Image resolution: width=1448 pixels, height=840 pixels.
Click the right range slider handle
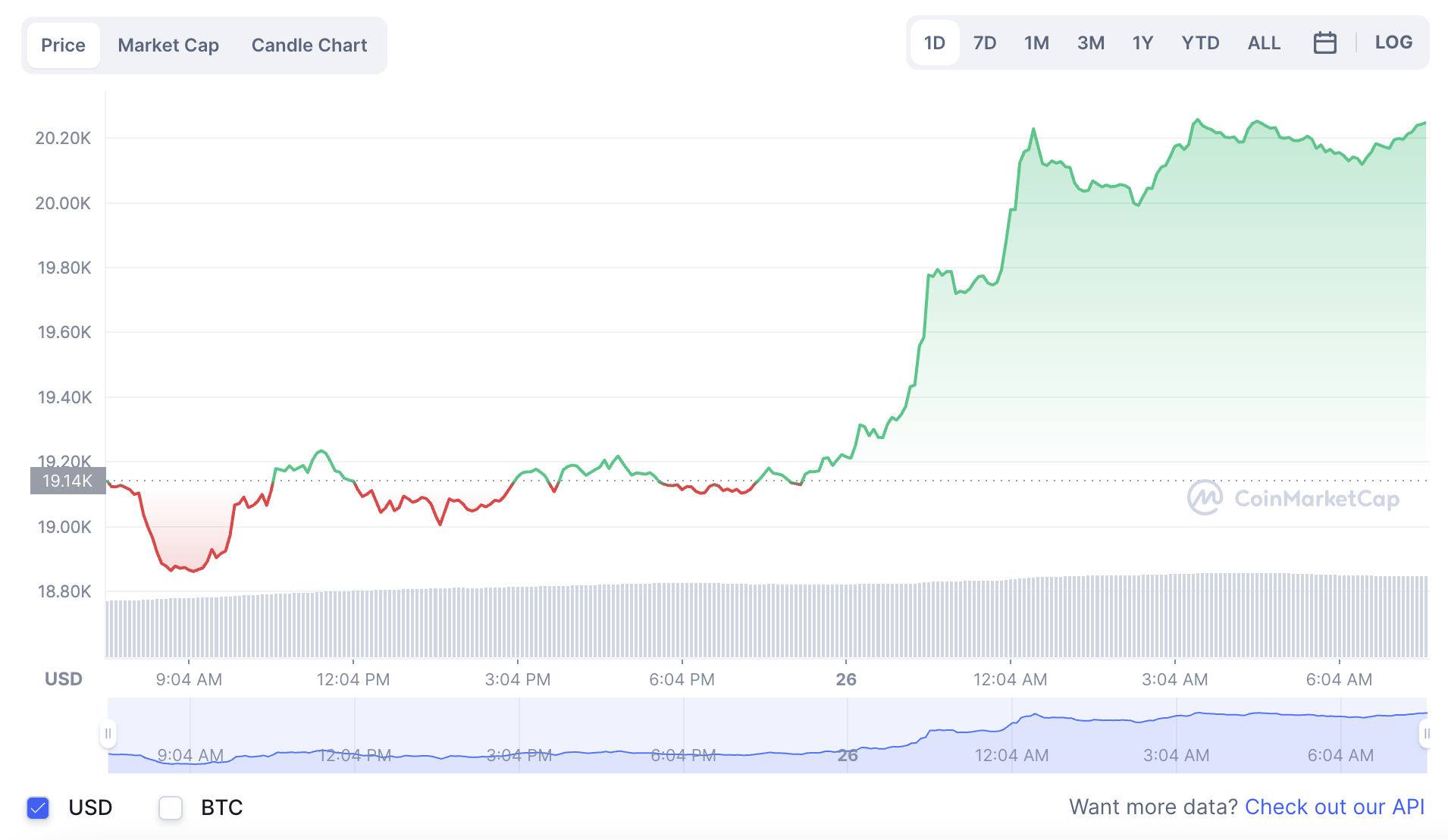(x=1425, y=733)
